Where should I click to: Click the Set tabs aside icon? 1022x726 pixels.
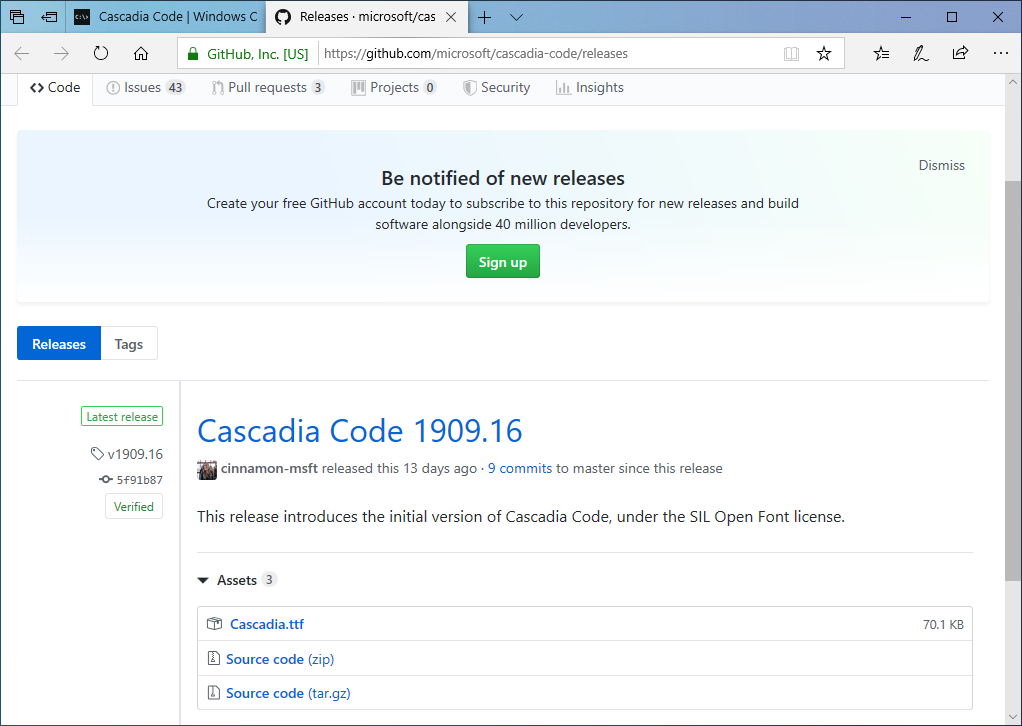(49, 17)
